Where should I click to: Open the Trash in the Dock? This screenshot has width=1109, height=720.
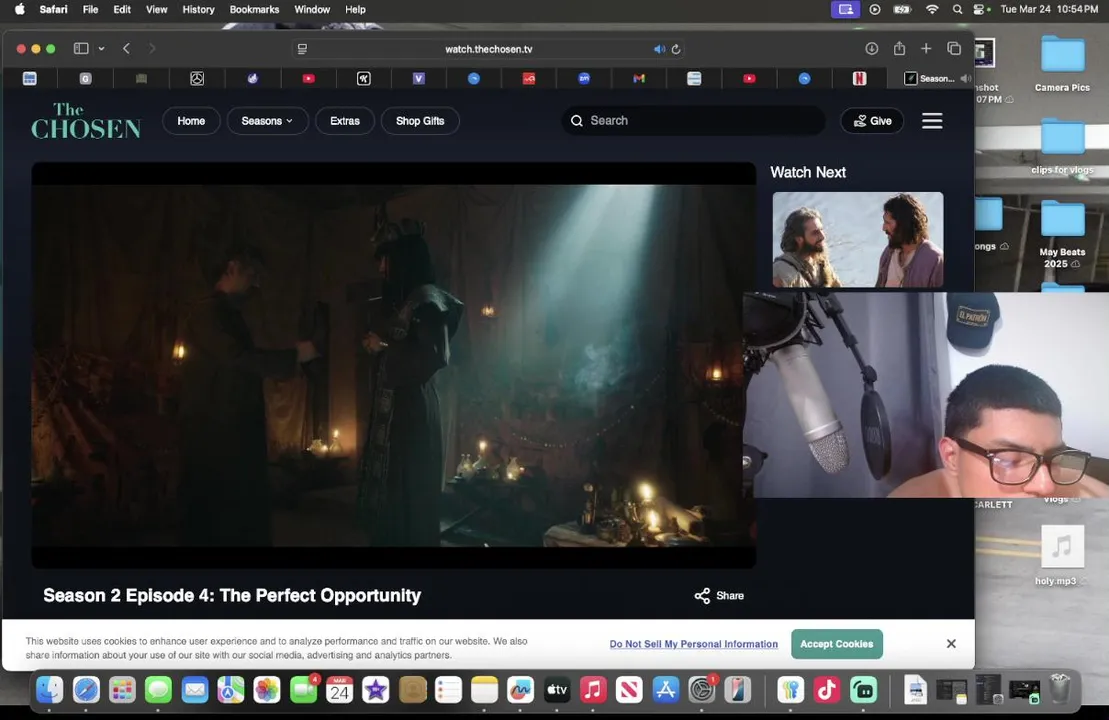[1059, 690]
